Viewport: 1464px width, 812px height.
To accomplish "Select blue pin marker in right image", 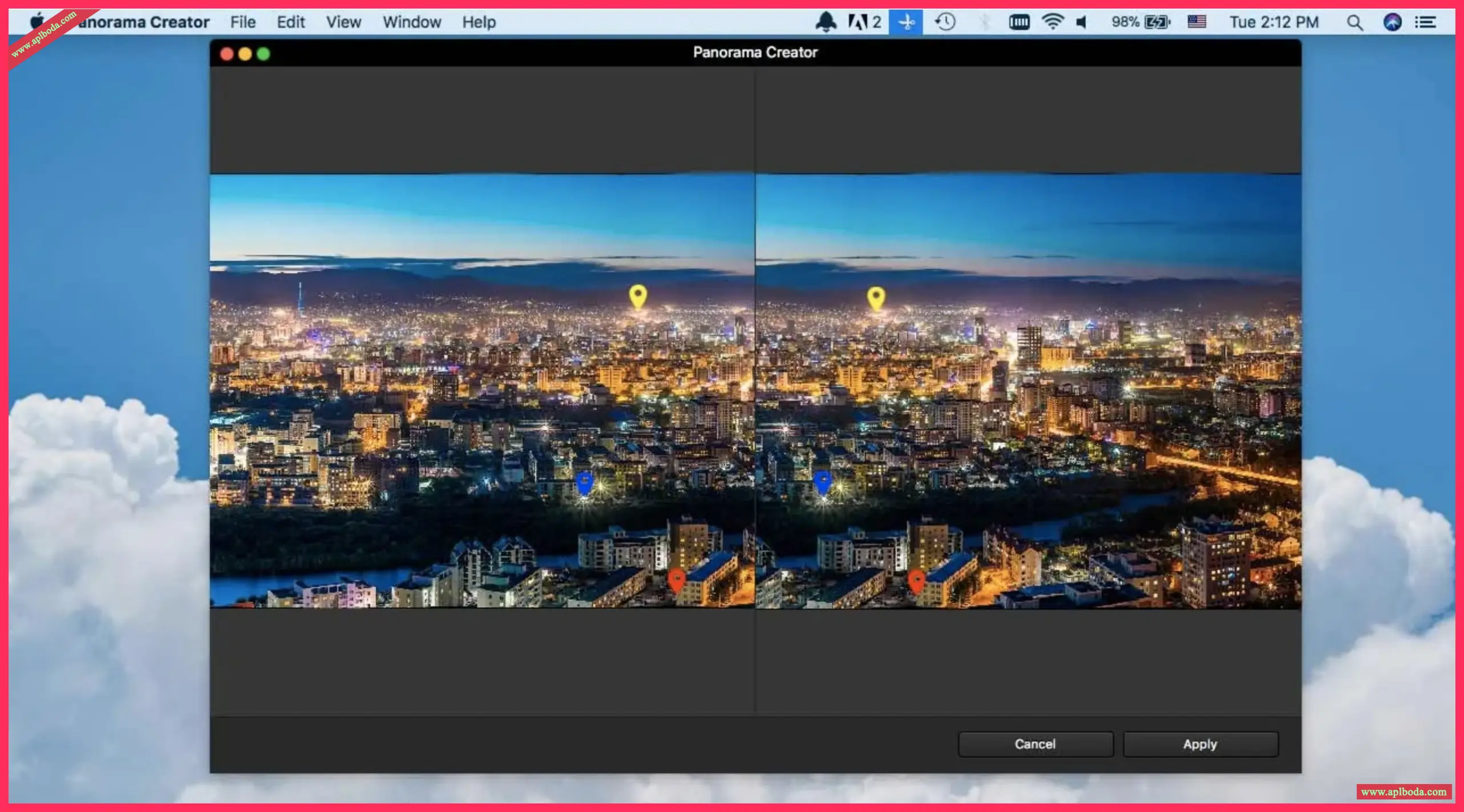I will (823, 484).
